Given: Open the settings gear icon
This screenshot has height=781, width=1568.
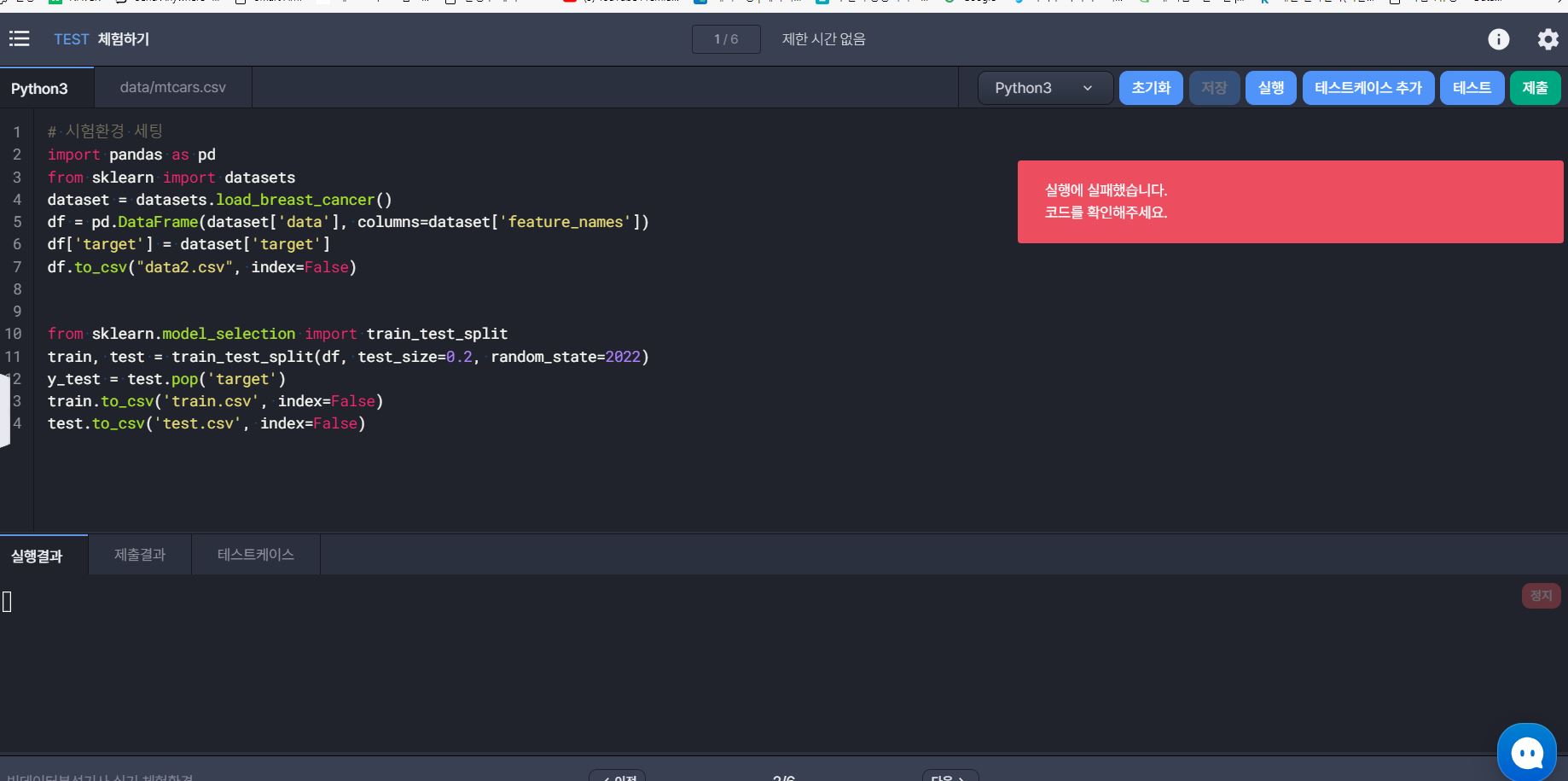Looking at the screenshot, I should tap(1548, 39).
